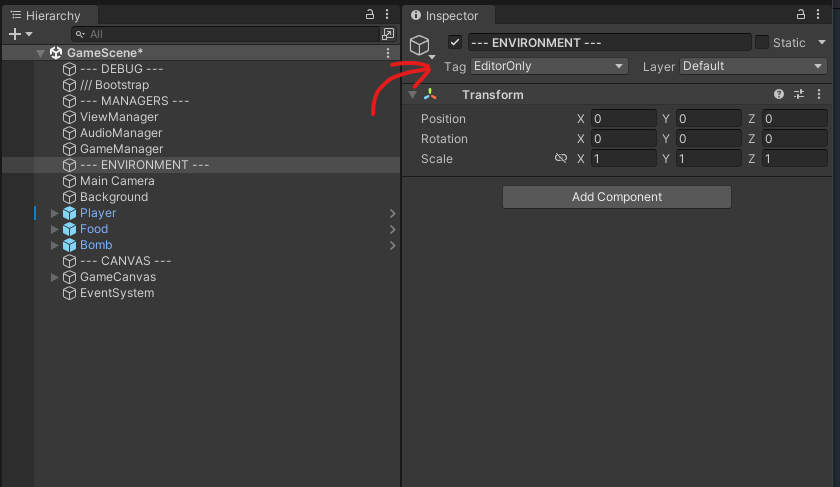
Task: Select --- CANVAS --- separator object
Action: click(125, 261)
